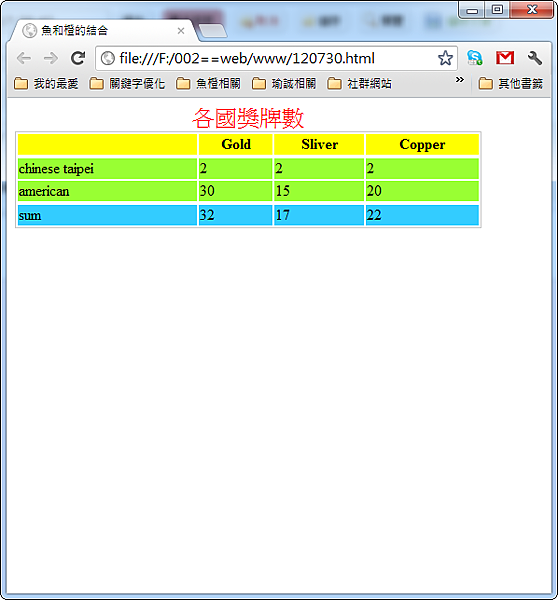Click the american row label
The width and height of the screenshot is (558, 600).
click(44, 191)
